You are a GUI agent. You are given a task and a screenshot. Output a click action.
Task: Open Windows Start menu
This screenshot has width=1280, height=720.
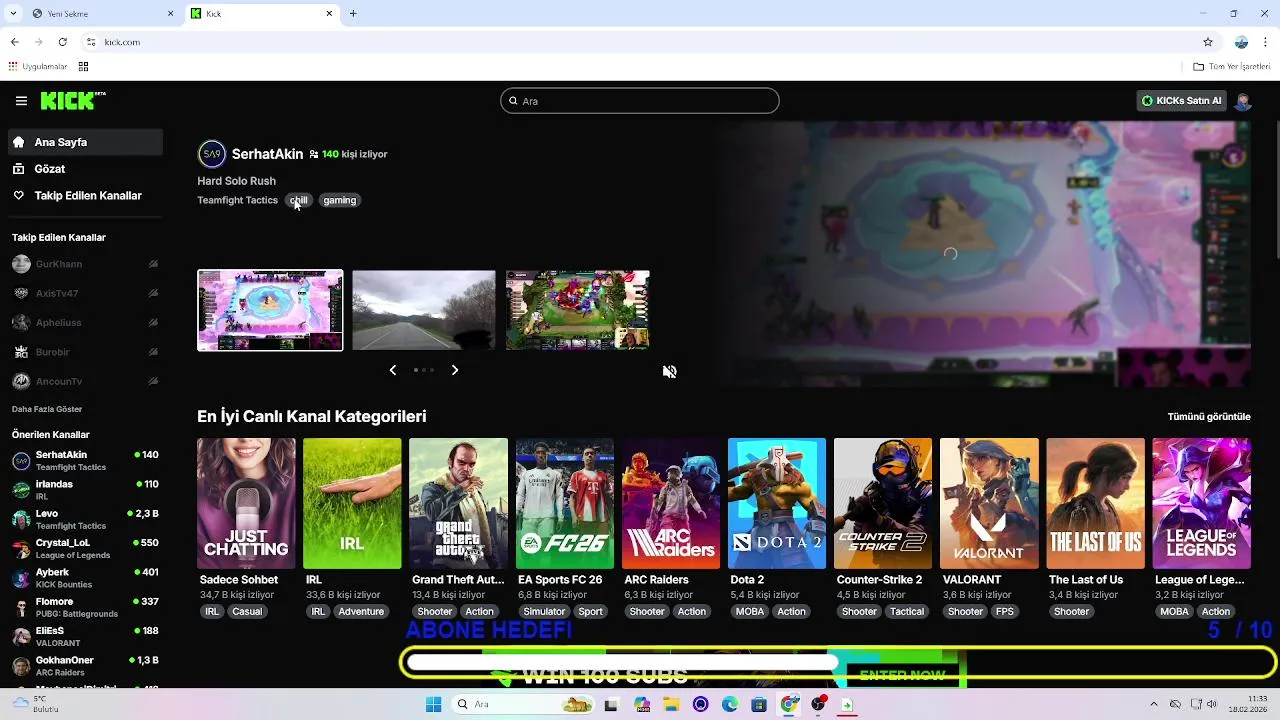click(x=433, y=704)
